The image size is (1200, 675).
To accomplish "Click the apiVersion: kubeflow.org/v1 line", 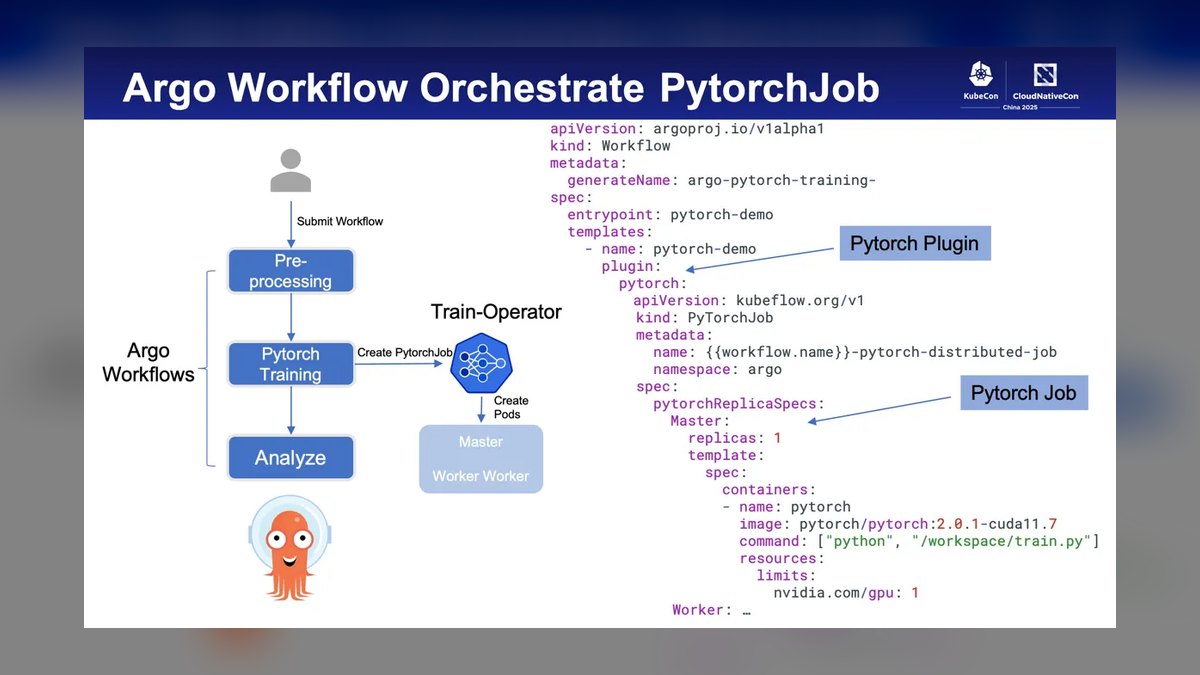I will (x=748, y=300).
